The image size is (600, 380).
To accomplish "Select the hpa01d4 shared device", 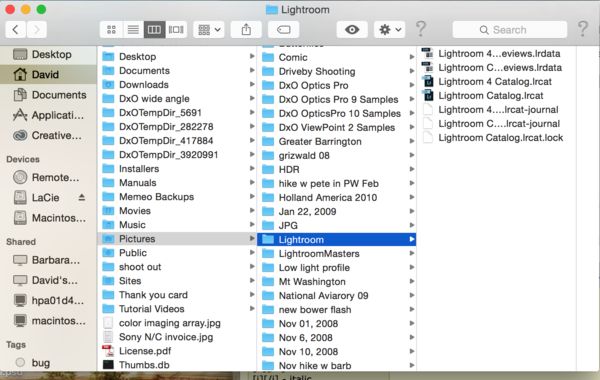I will point(48,300).
